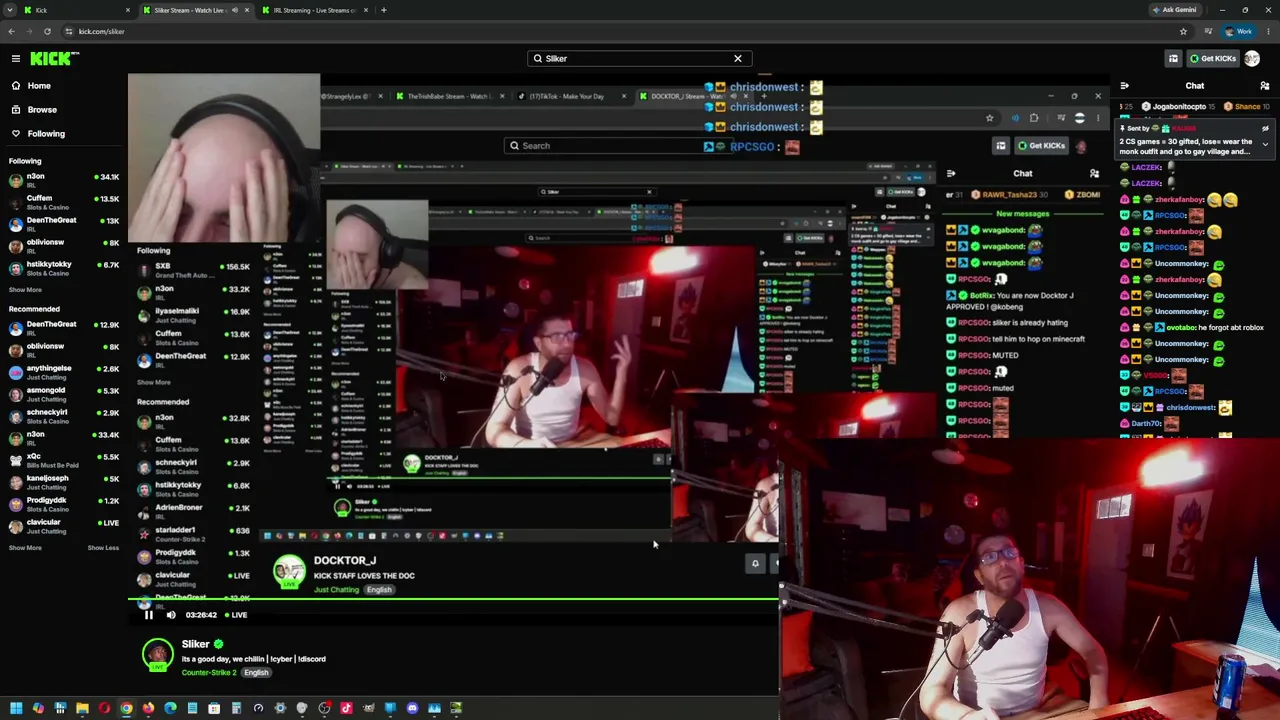Go back in browser
1280x720 pixels.
pos(12,31)
